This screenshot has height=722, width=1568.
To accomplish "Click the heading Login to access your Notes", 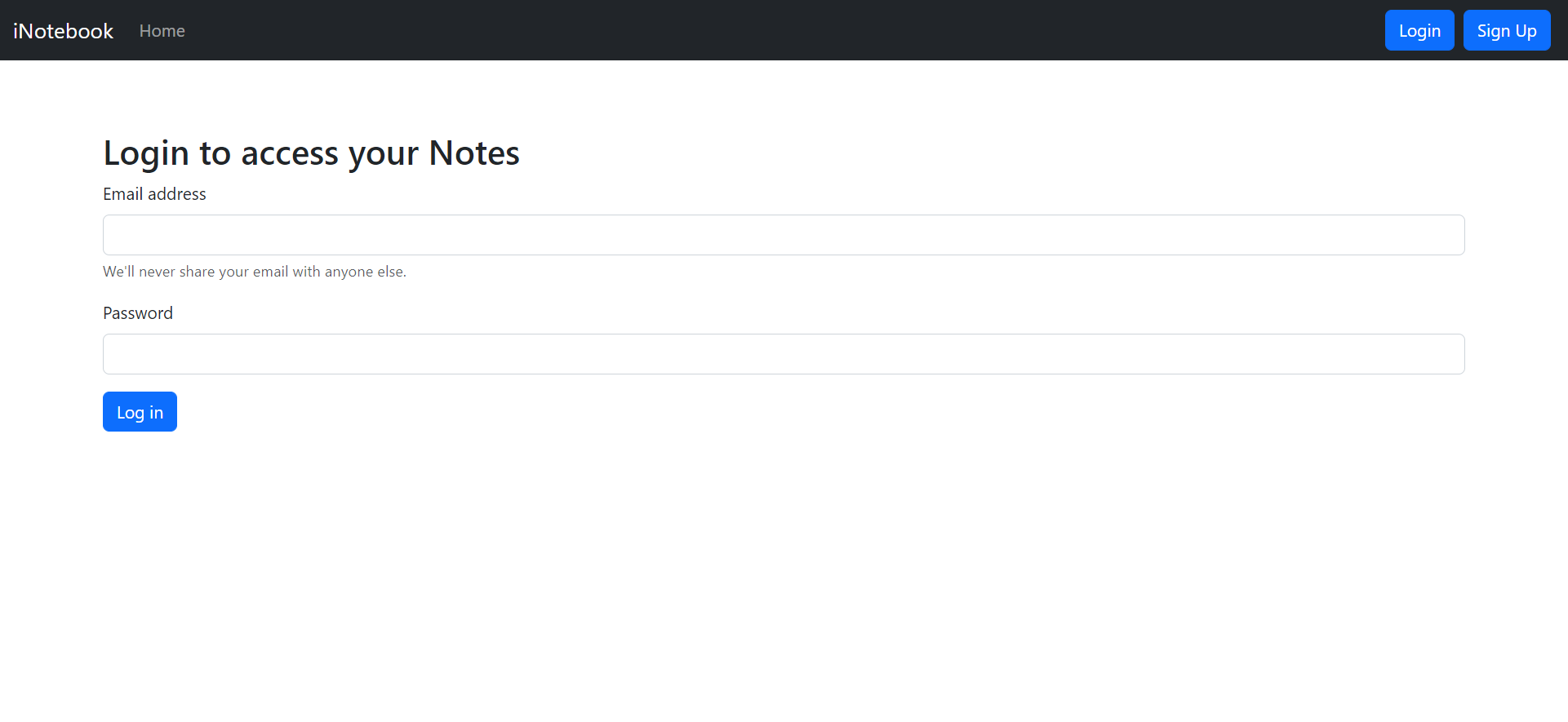I will tap(311, 153).
